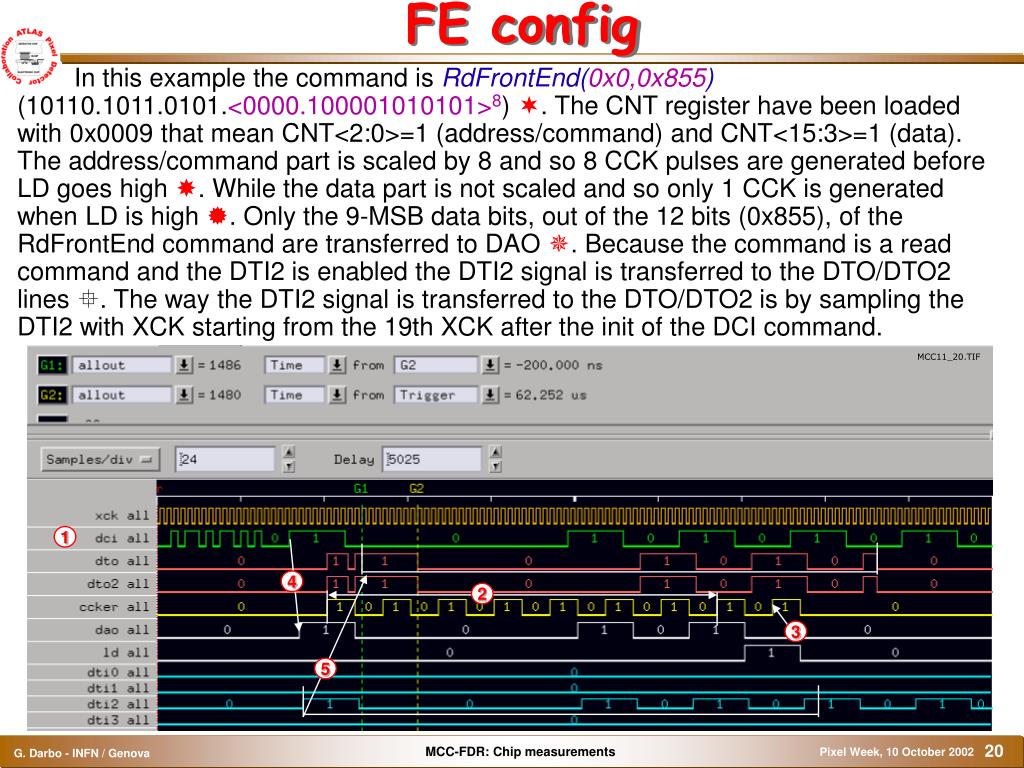Viewport: 1024px width, 768px height.
Task: Select the 'dti3 all' signal label
Action: point(119,720)
